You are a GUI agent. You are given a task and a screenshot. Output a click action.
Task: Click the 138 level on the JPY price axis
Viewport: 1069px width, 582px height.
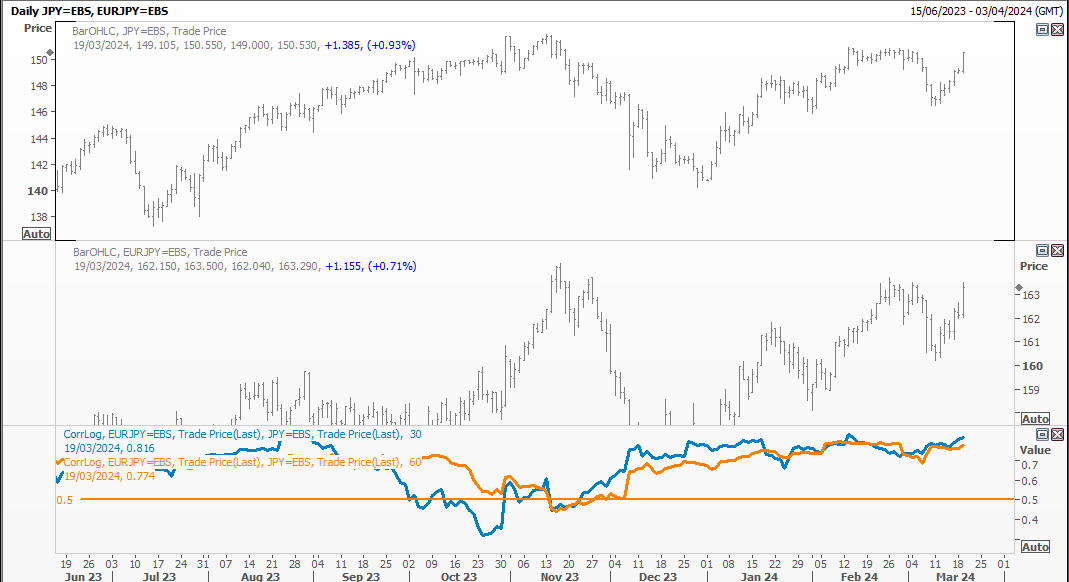click(x=39, y=217)
